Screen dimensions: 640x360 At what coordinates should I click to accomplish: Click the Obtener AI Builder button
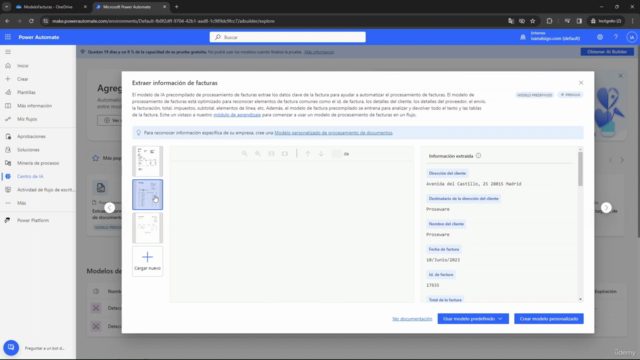[607, 52]
